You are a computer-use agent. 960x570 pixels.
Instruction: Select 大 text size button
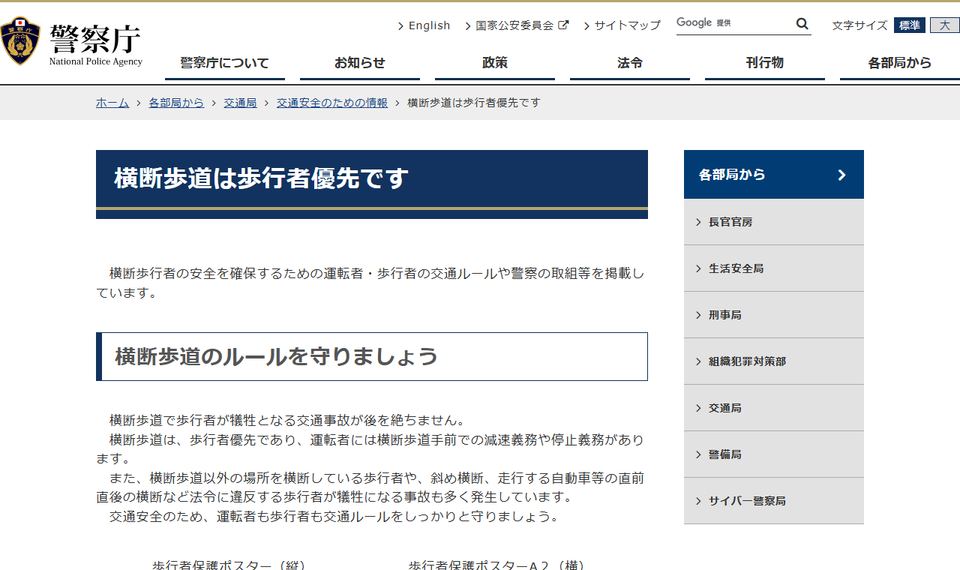945,25
